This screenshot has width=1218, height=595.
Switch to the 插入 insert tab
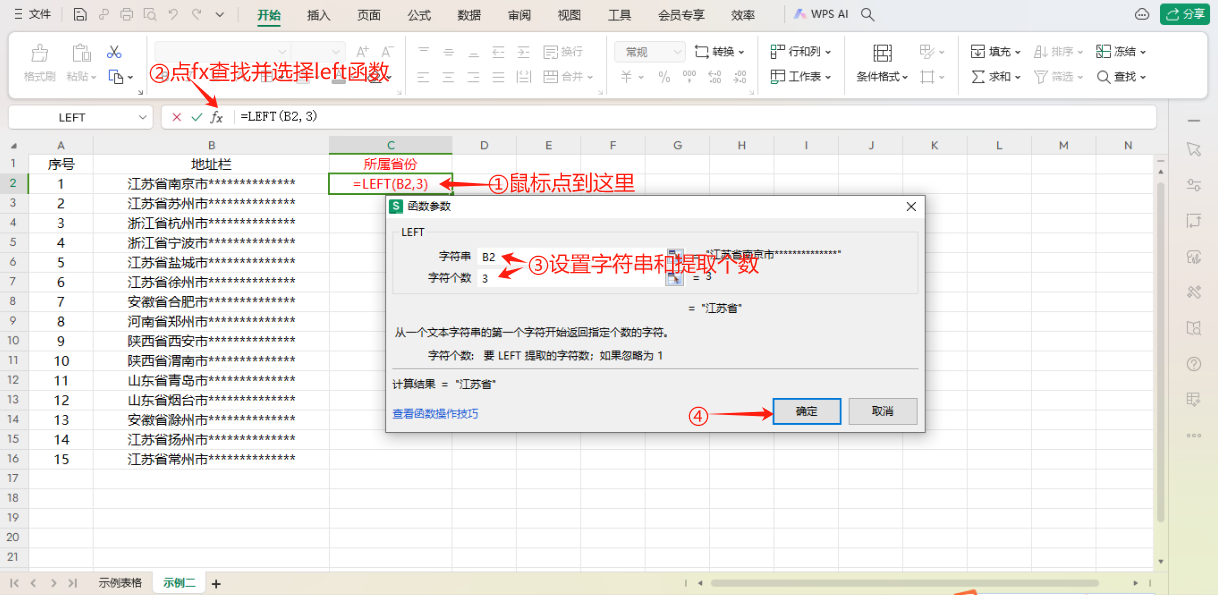[319, 15]
